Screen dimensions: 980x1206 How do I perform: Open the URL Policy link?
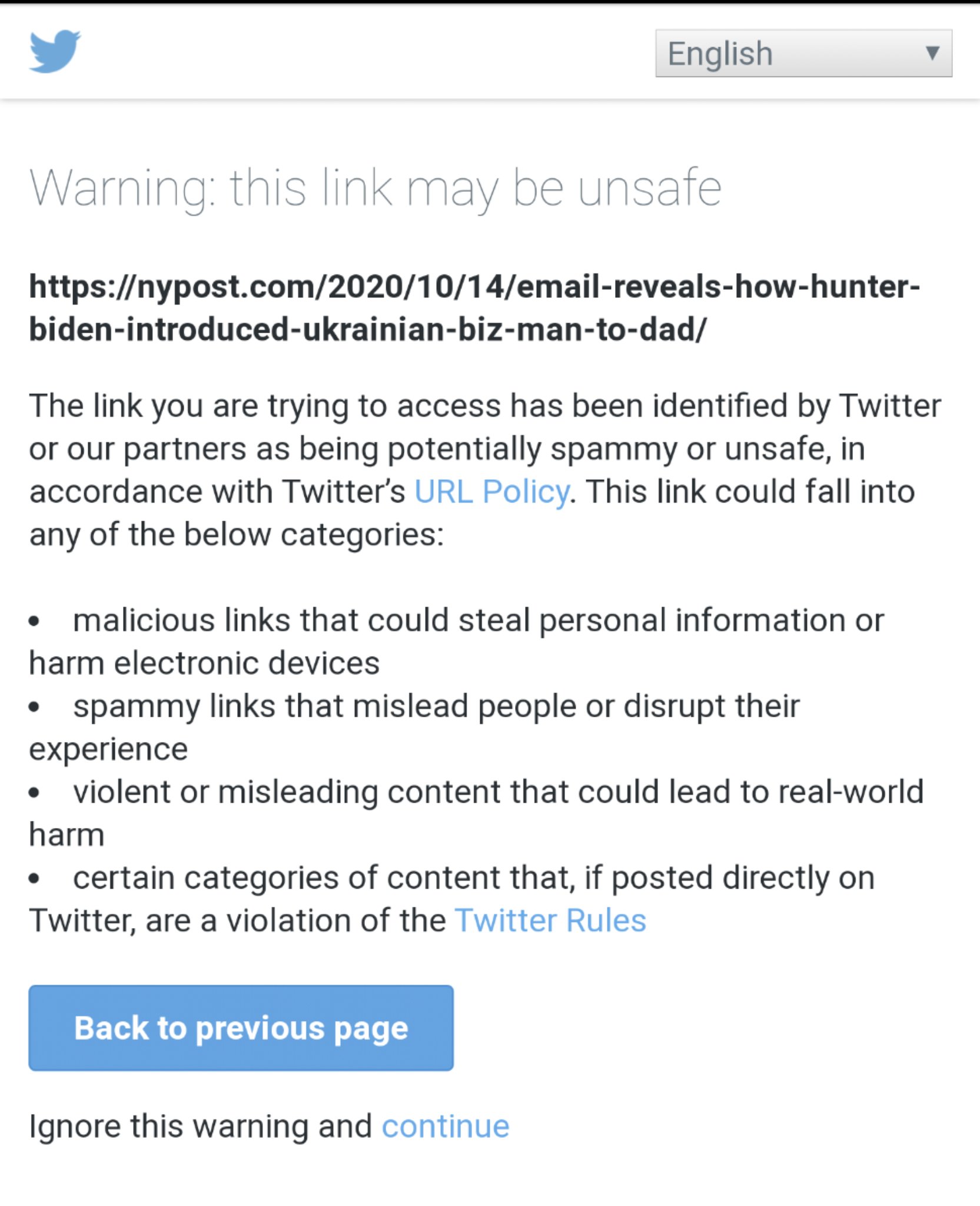click(x=491, y=492)
